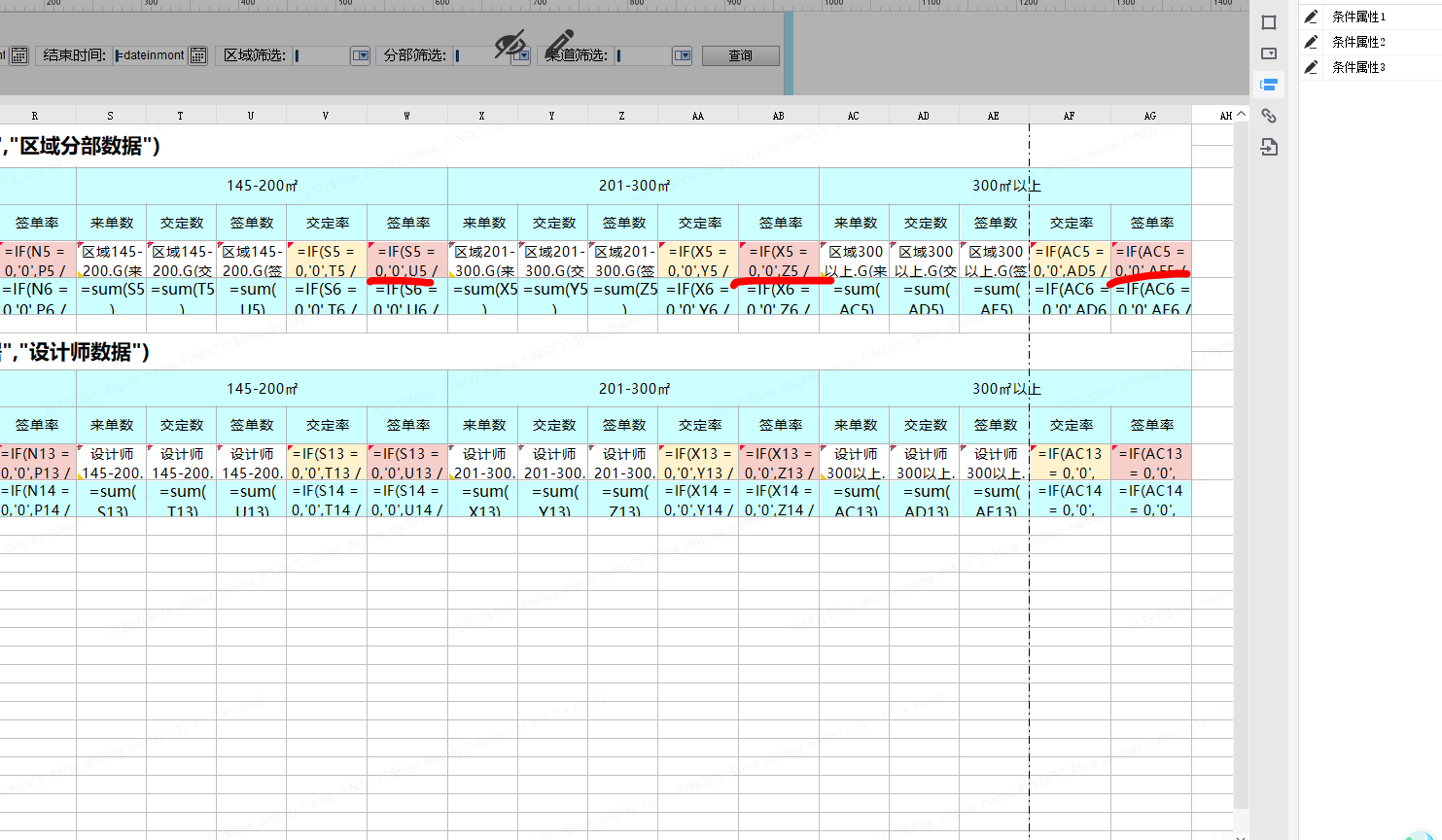This screenshot has height=840, width=1442.
Task: Expand the 渠道筛选 dropdown arrow
Action: [x=682, y=55]
